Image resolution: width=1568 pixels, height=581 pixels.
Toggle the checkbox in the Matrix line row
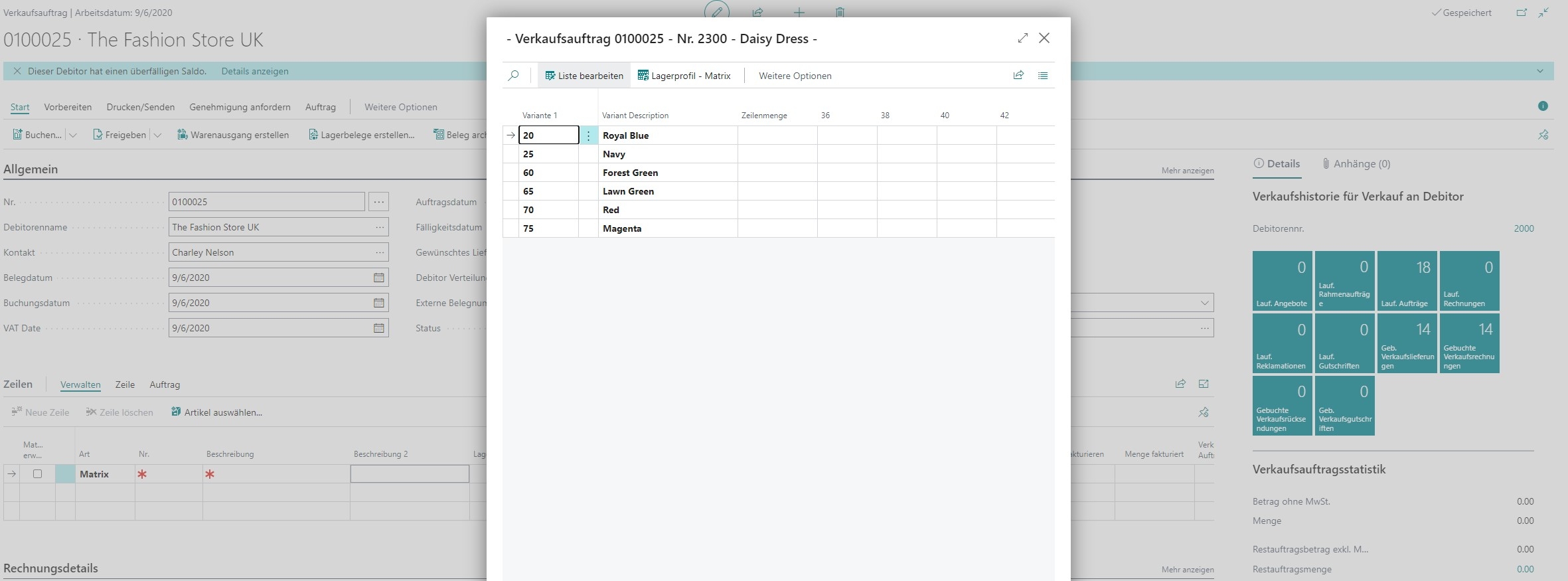[x=37, y=474]
